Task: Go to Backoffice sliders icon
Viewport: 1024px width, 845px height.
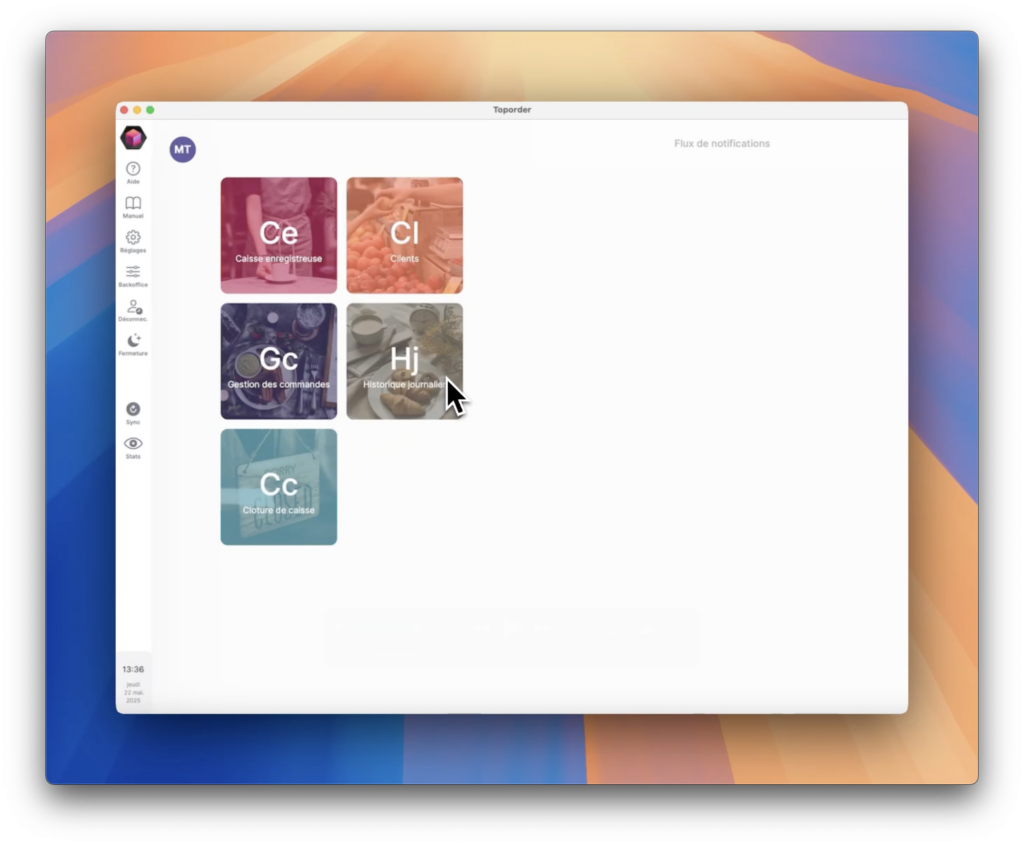Action: tap(133, 272)
